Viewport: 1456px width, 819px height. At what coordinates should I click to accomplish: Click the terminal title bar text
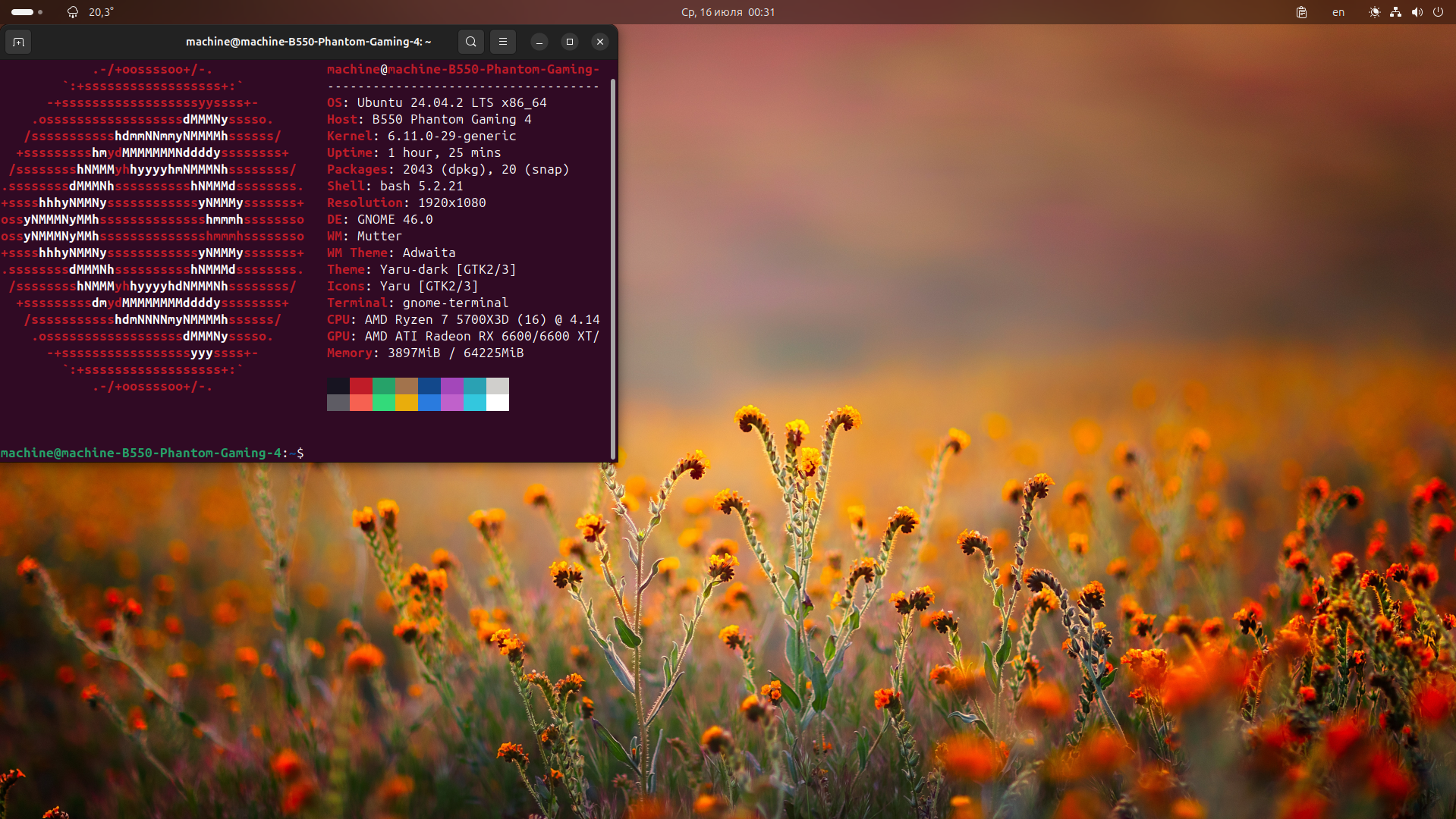click(x=308, y=42)
